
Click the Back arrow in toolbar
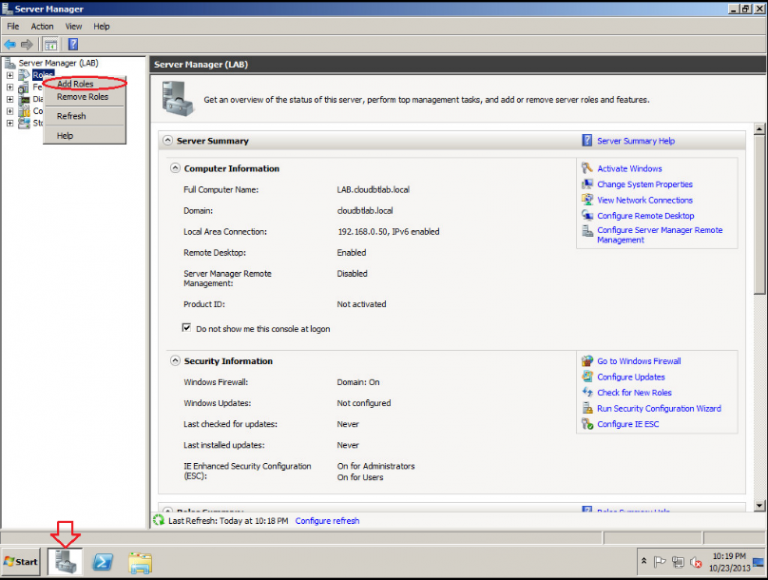(10, 45)
